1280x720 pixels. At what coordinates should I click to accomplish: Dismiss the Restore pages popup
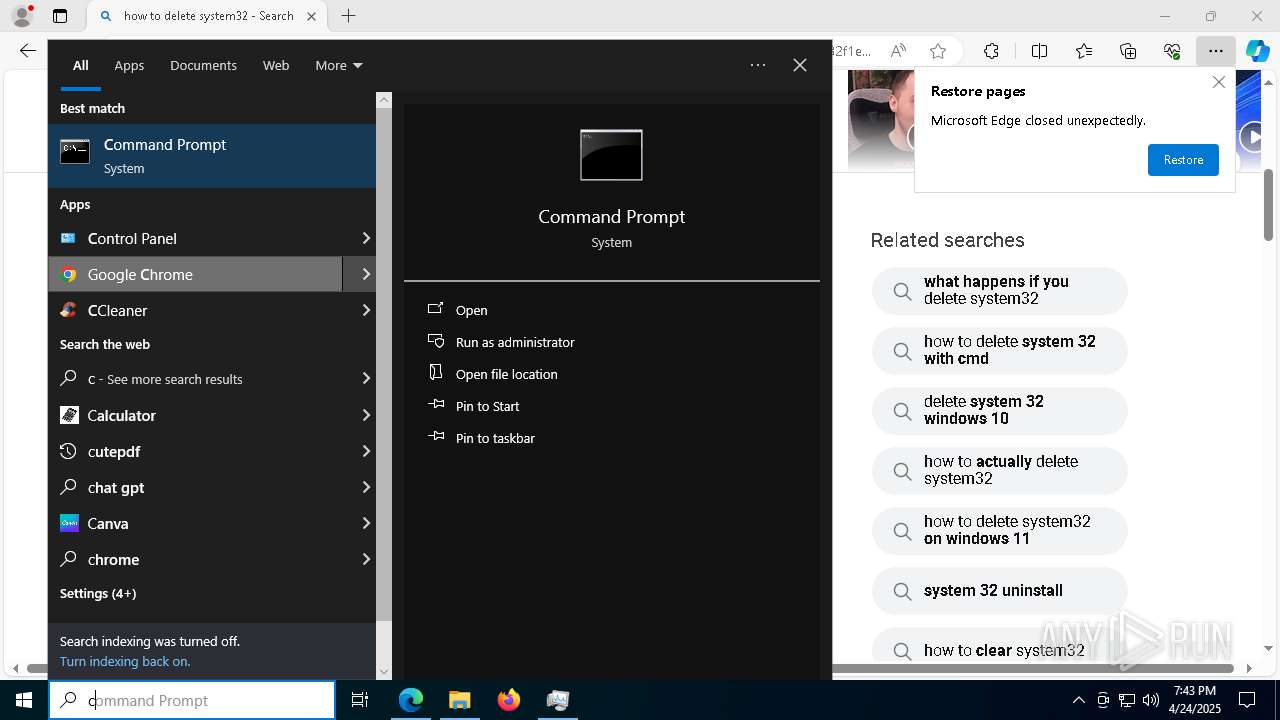[x=1218, y=82]
